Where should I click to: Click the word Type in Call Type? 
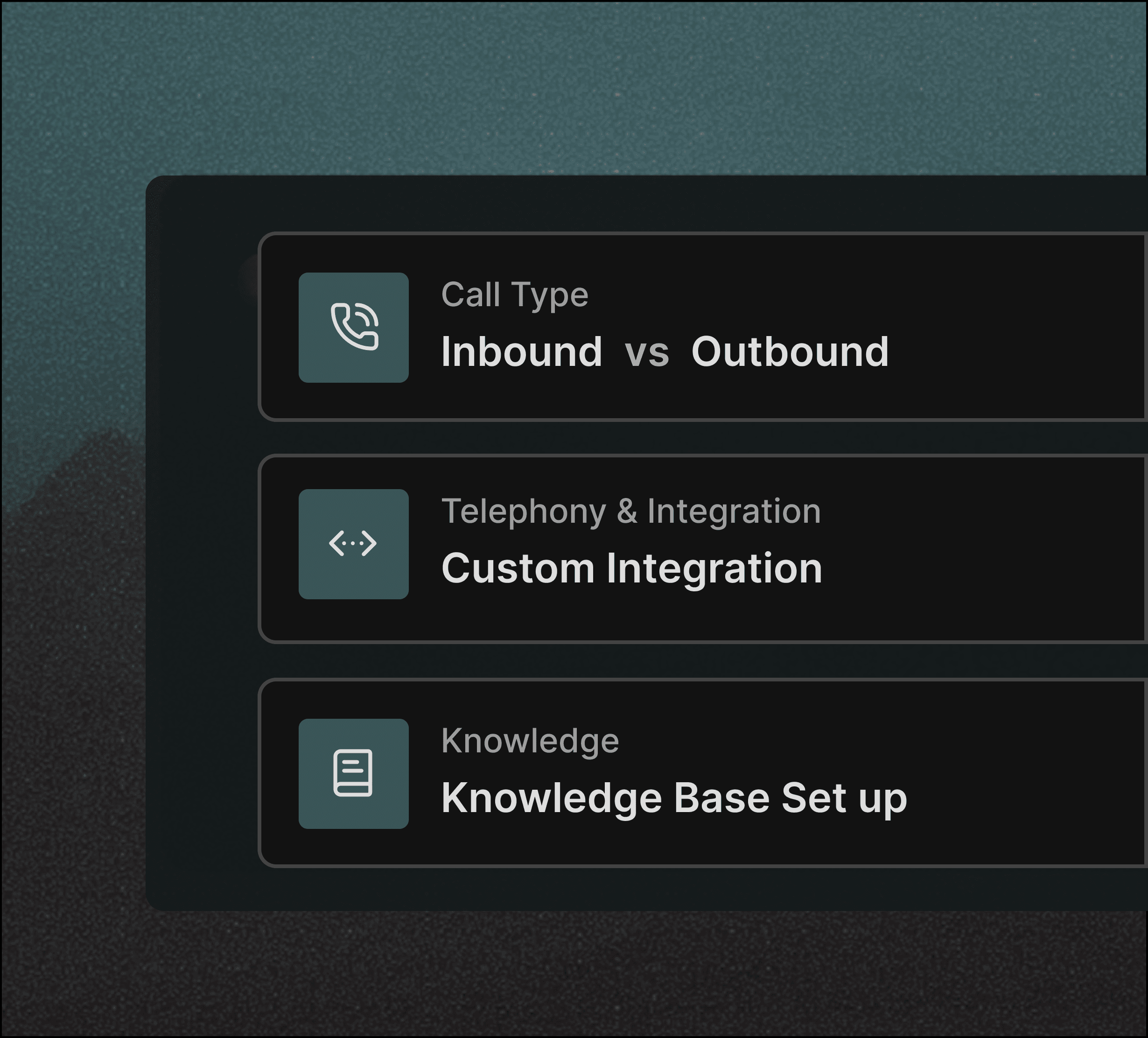coord(550,295)
